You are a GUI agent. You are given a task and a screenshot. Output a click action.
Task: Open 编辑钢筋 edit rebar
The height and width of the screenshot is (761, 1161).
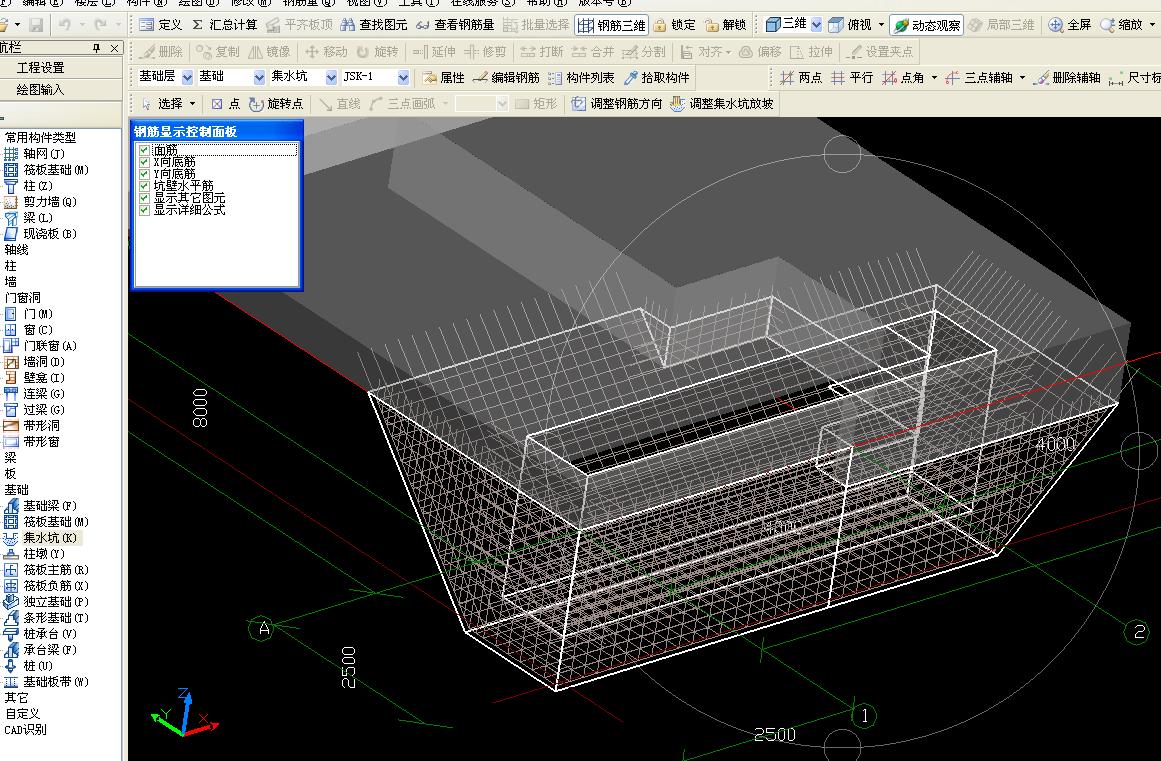click(506, 78)
